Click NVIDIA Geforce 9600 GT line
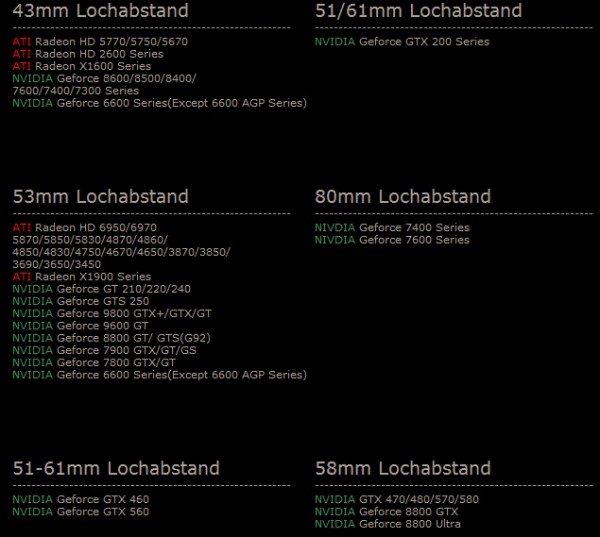This screenshot has width=600, height=537. tap(80, 325)
